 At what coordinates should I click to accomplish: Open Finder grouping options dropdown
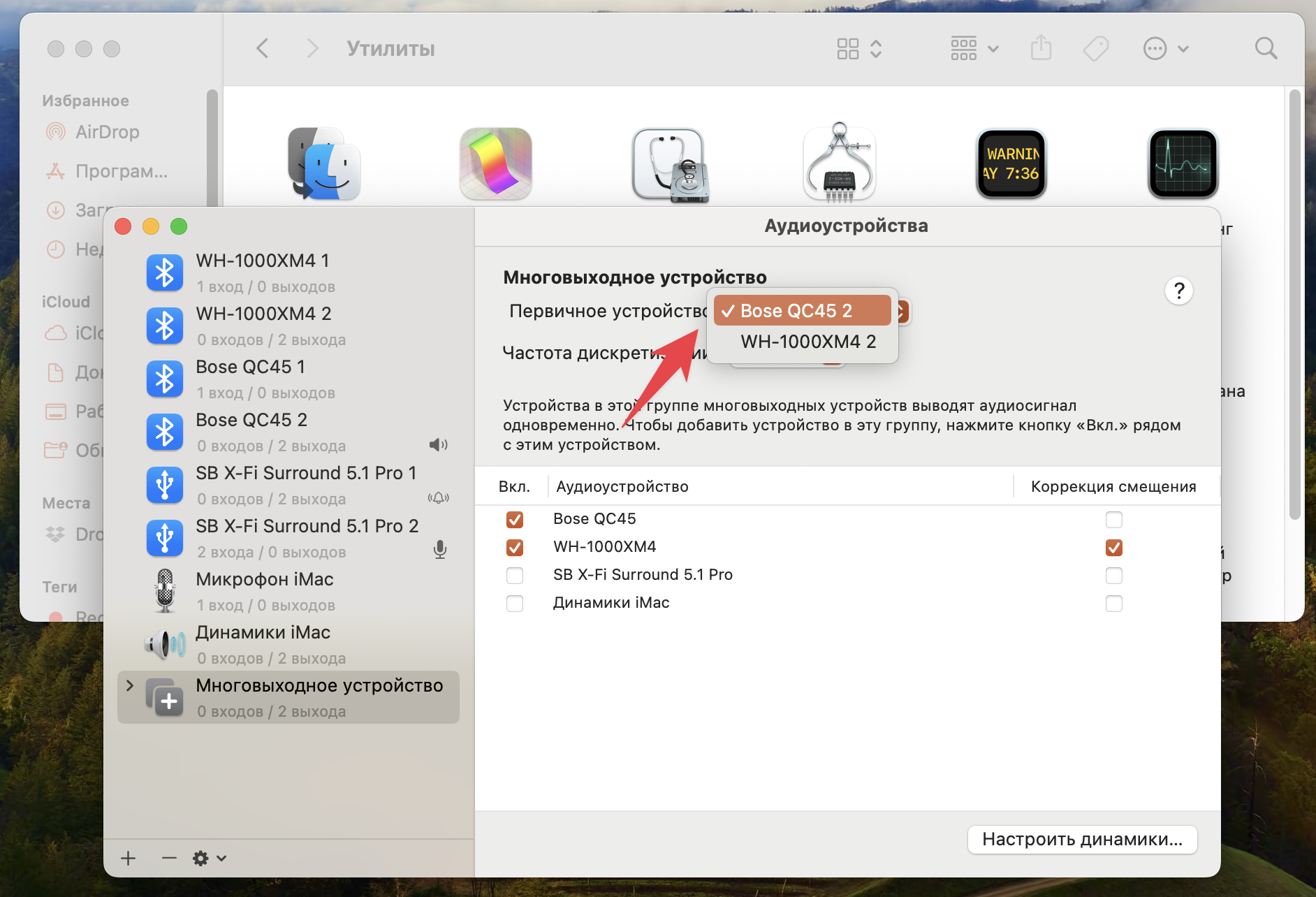(x=974, y=49)
